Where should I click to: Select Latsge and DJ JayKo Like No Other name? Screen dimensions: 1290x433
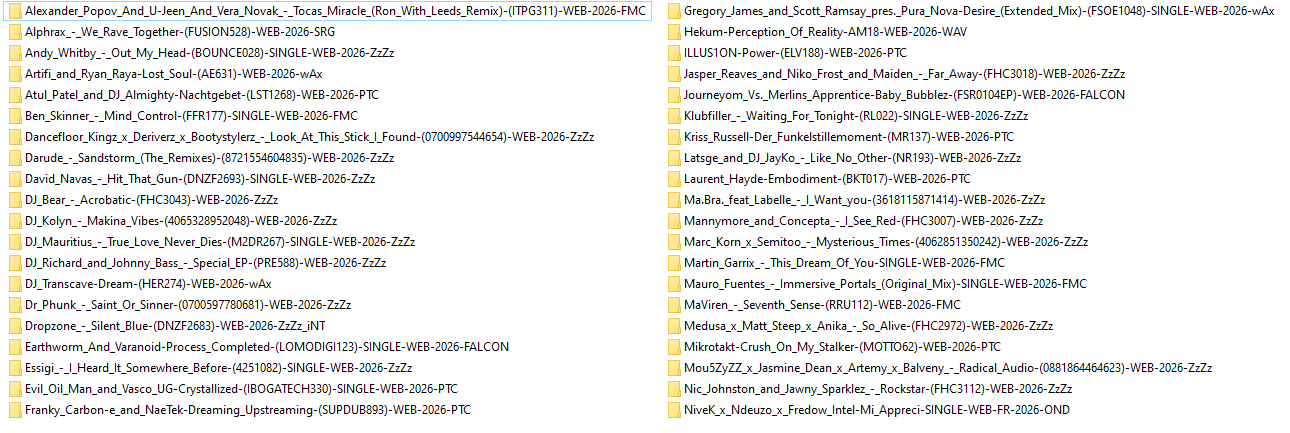point(852,158)
